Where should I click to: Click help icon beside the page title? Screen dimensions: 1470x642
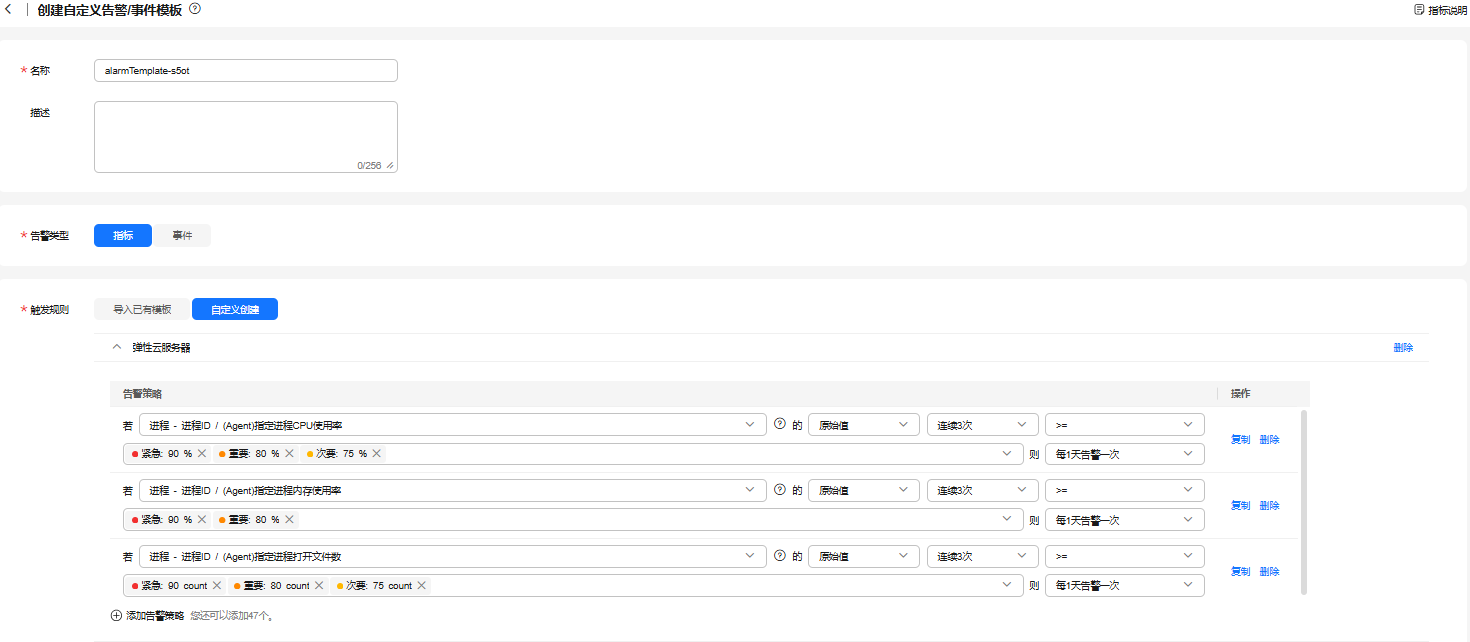195,9
